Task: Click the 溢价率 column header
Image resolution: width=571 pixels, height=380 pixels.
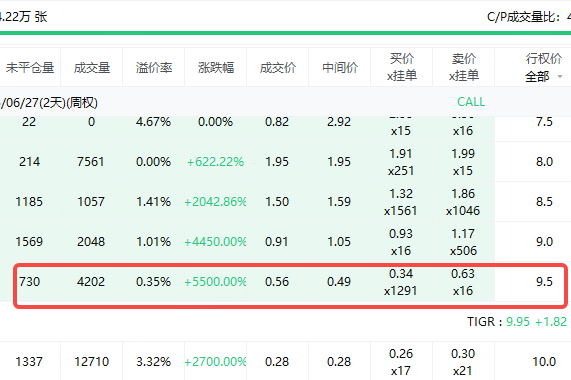Action: pyautogui.click(x=154, y=68)
